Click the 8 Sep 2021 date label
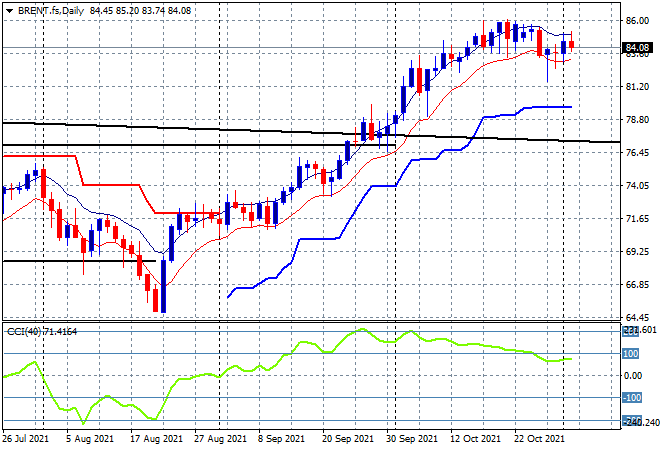Viewport: 660px width, 450px height. pyautogui.click(x=281, y=439)
